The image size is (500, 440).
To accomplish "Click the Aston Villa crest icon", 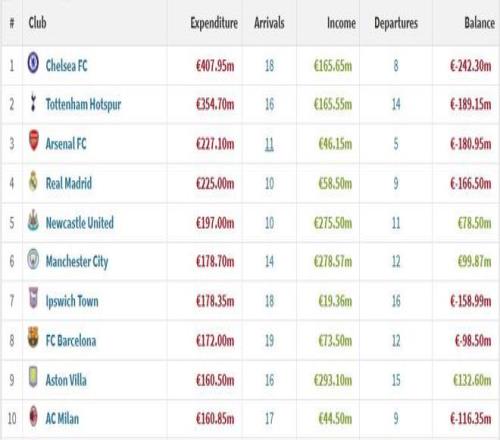I will (33, 377).
